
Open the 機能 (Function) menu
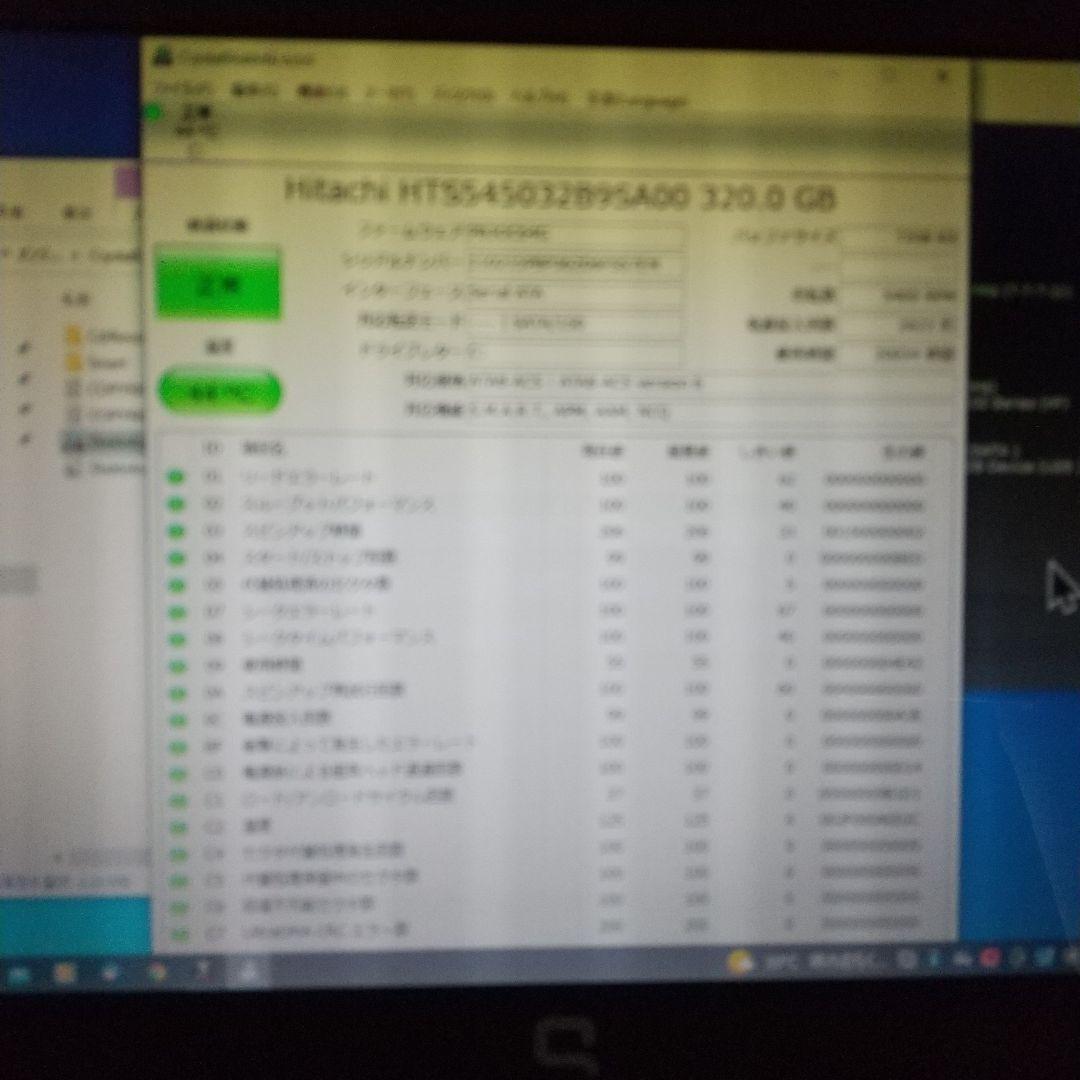point(322,91)
